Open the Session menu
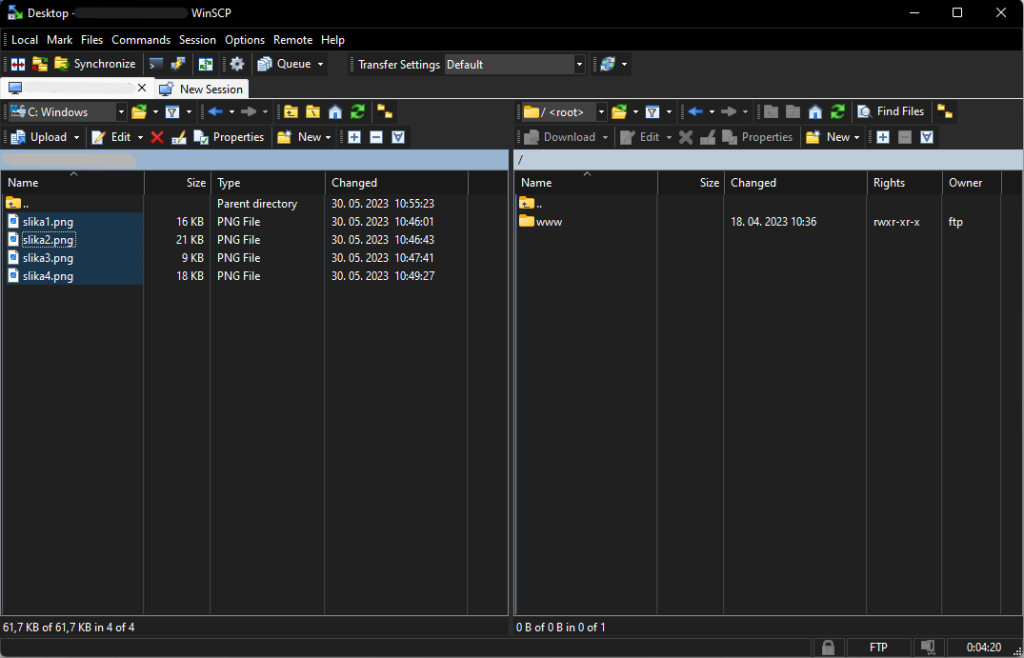This screenshot has height=658, width=1024. click(x=197, y=40)
